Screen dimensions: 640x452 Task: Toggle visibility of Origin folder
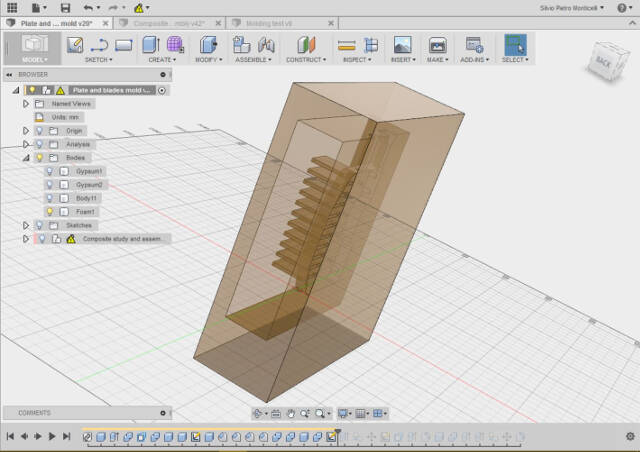coord(39,131)
